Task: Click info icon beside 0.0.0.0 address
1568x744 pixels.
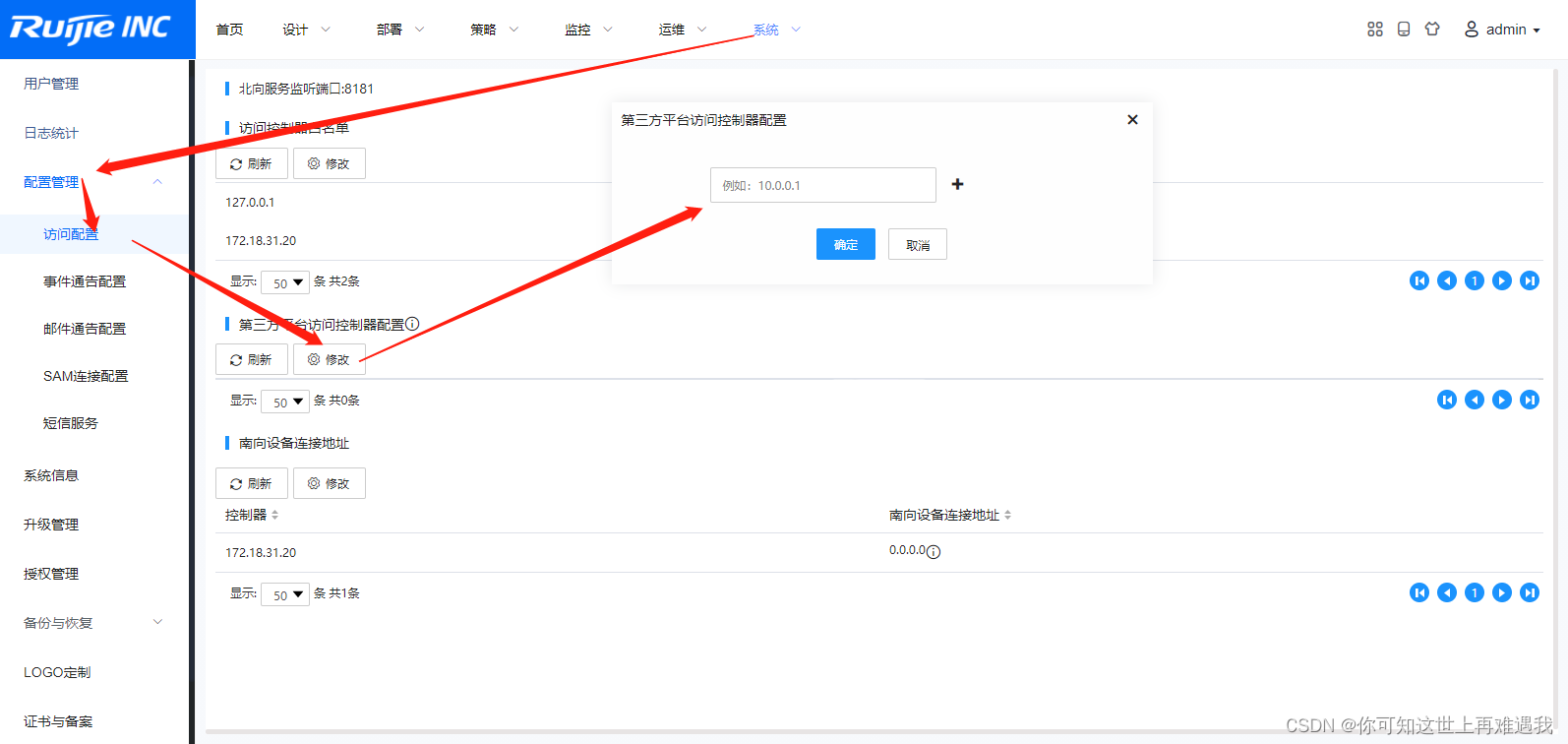Action: [934, 552]
